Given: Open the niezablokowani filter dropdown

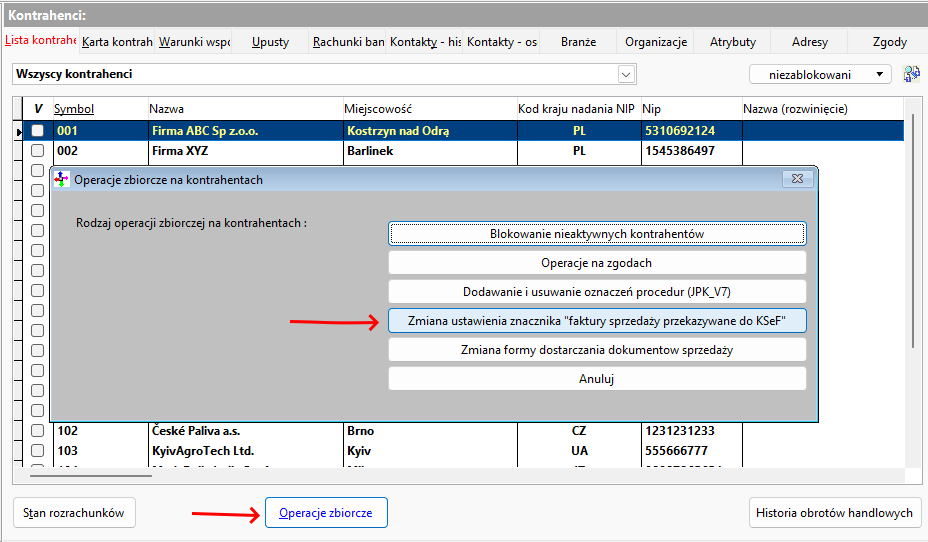Looking at the screenshot, I should (x=820, y=74).
